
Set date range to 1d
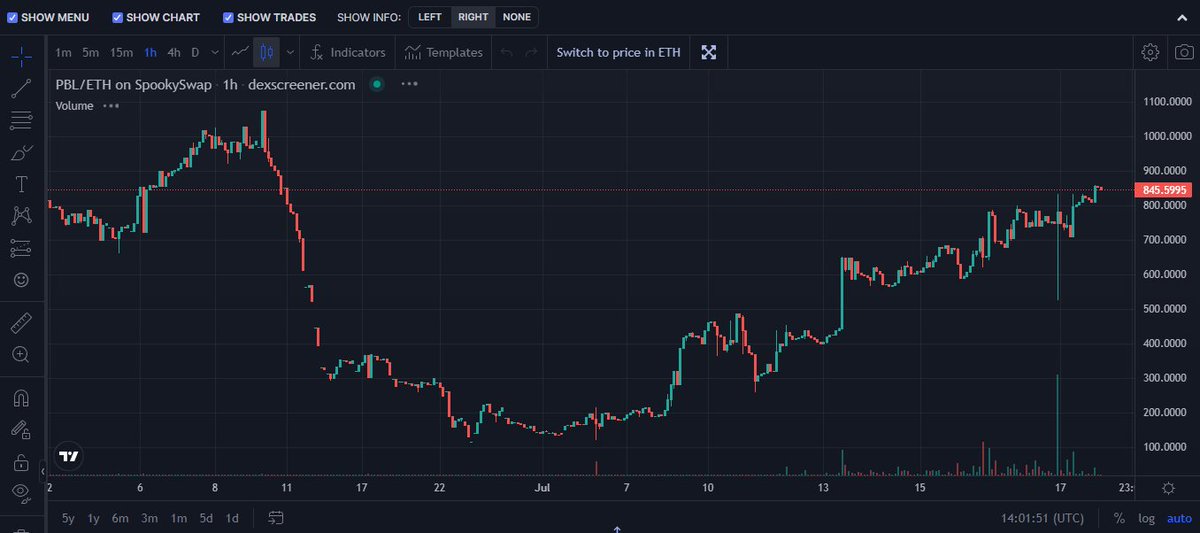pos(231,518)
